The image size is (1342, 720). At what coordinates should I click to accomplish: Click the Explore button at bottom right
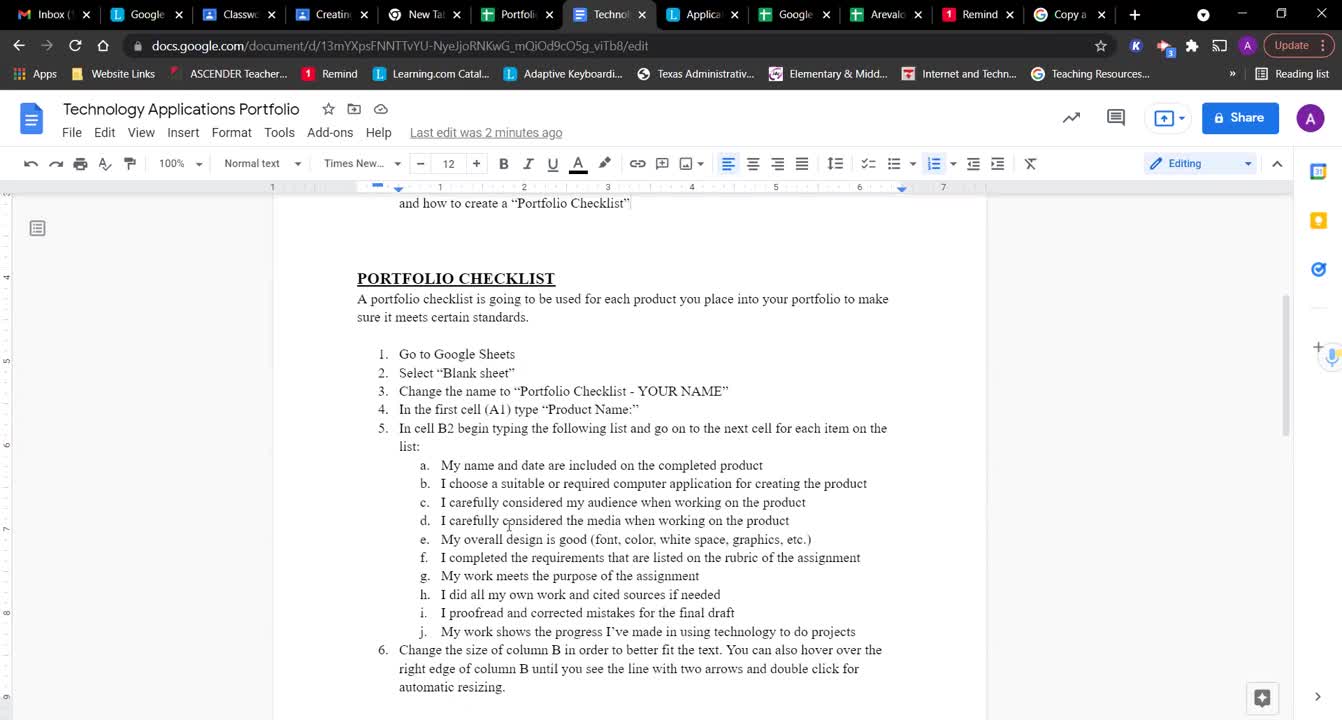click(x=1262, y=697)
